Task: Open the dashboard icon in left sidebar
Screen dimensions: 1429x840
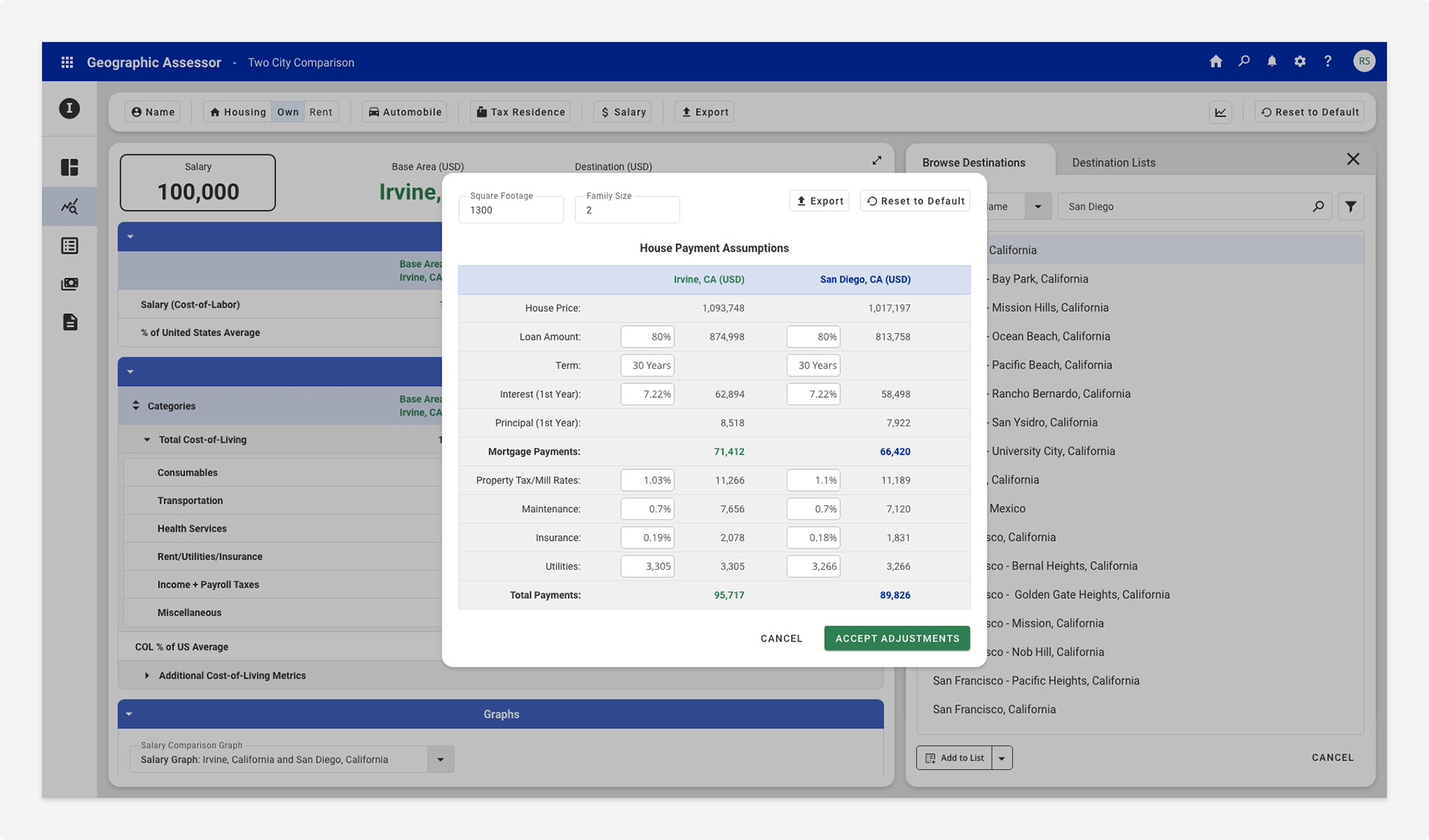Action: click(x=69, y=167)
